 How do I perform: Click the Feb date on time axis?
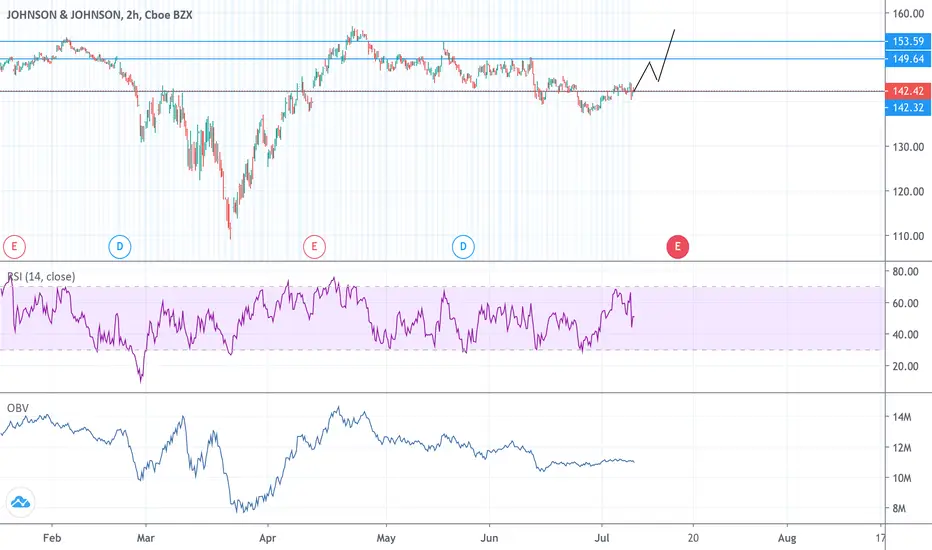52,538
